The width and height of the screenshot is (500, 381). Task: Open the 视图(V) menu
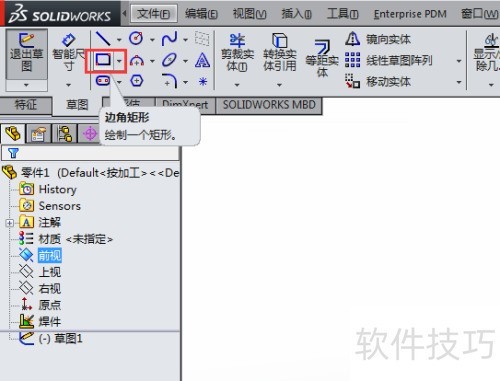[x=249, y=14]
